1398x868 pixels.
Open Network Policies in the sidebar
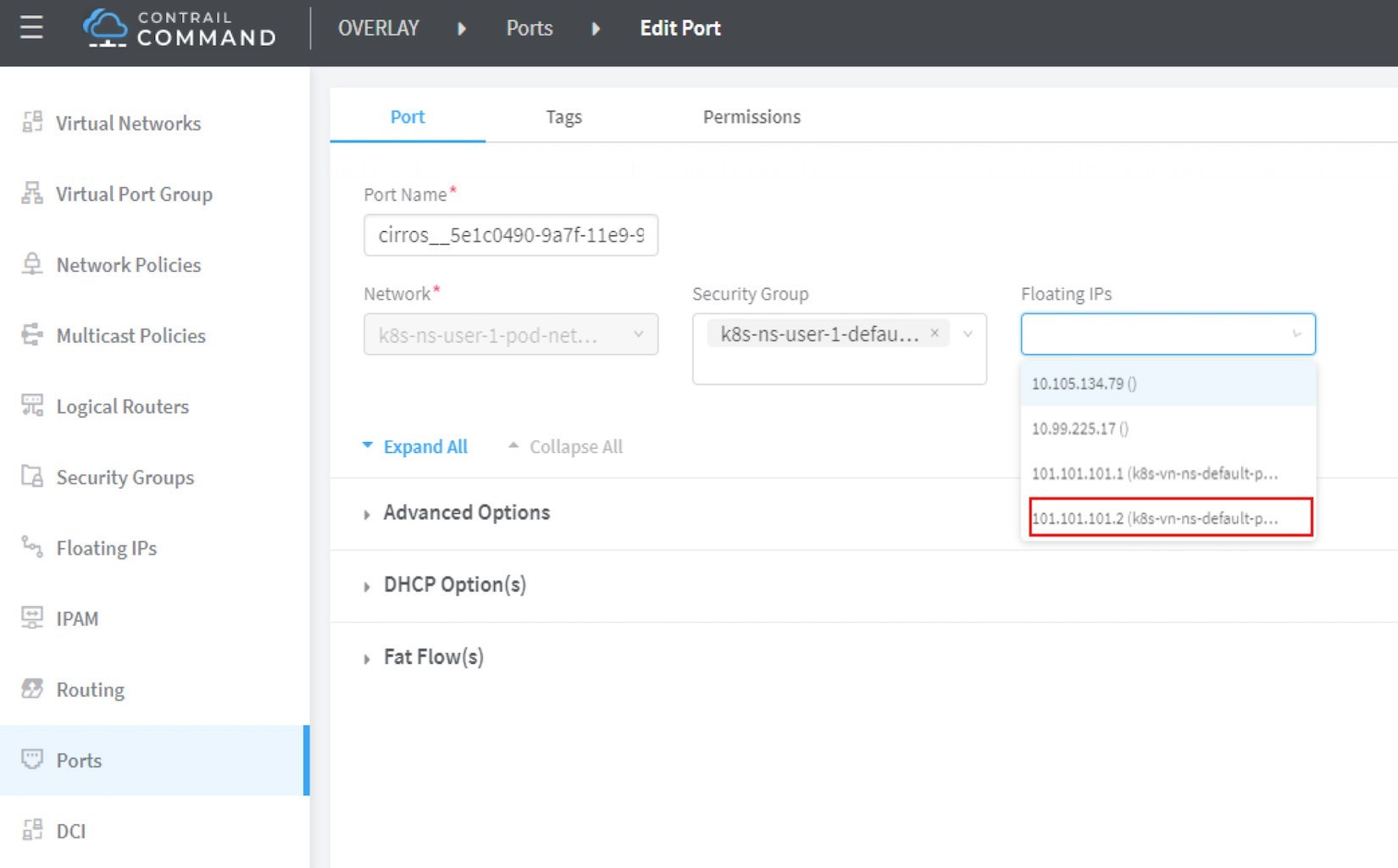[x=129, y=264]
